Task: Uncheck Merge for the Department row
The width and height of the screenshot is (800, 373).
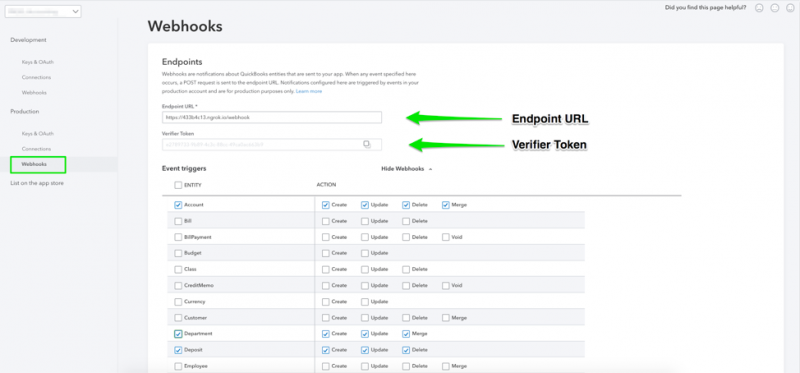Action: tap(406, 334)
